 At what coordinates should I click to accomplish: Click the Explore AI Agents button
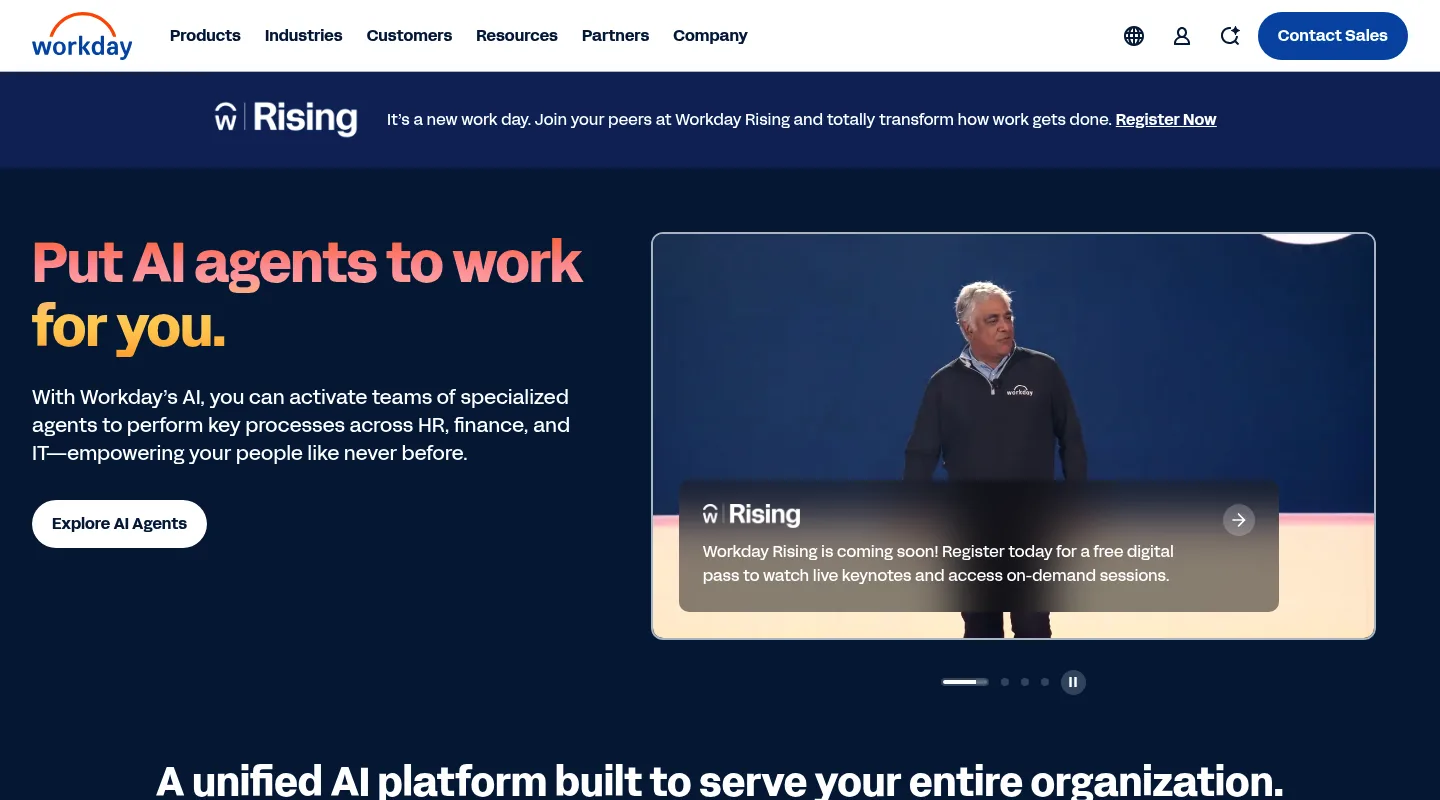click(x=119, y=524)
